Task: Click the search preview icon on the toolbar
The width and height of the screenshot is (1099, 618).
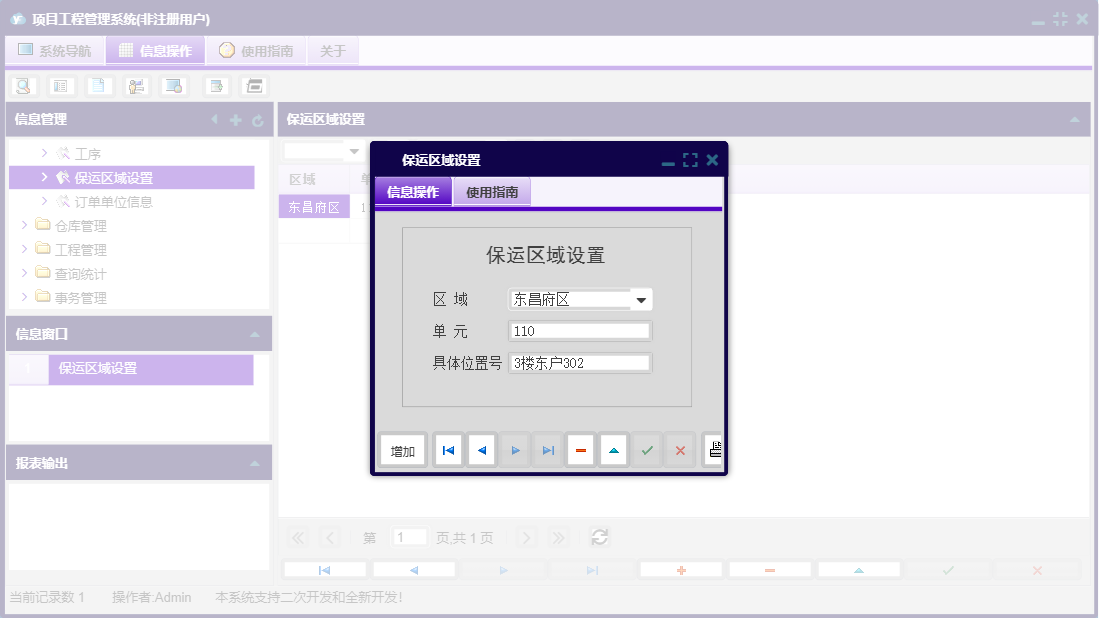Action: coord(23,86)
